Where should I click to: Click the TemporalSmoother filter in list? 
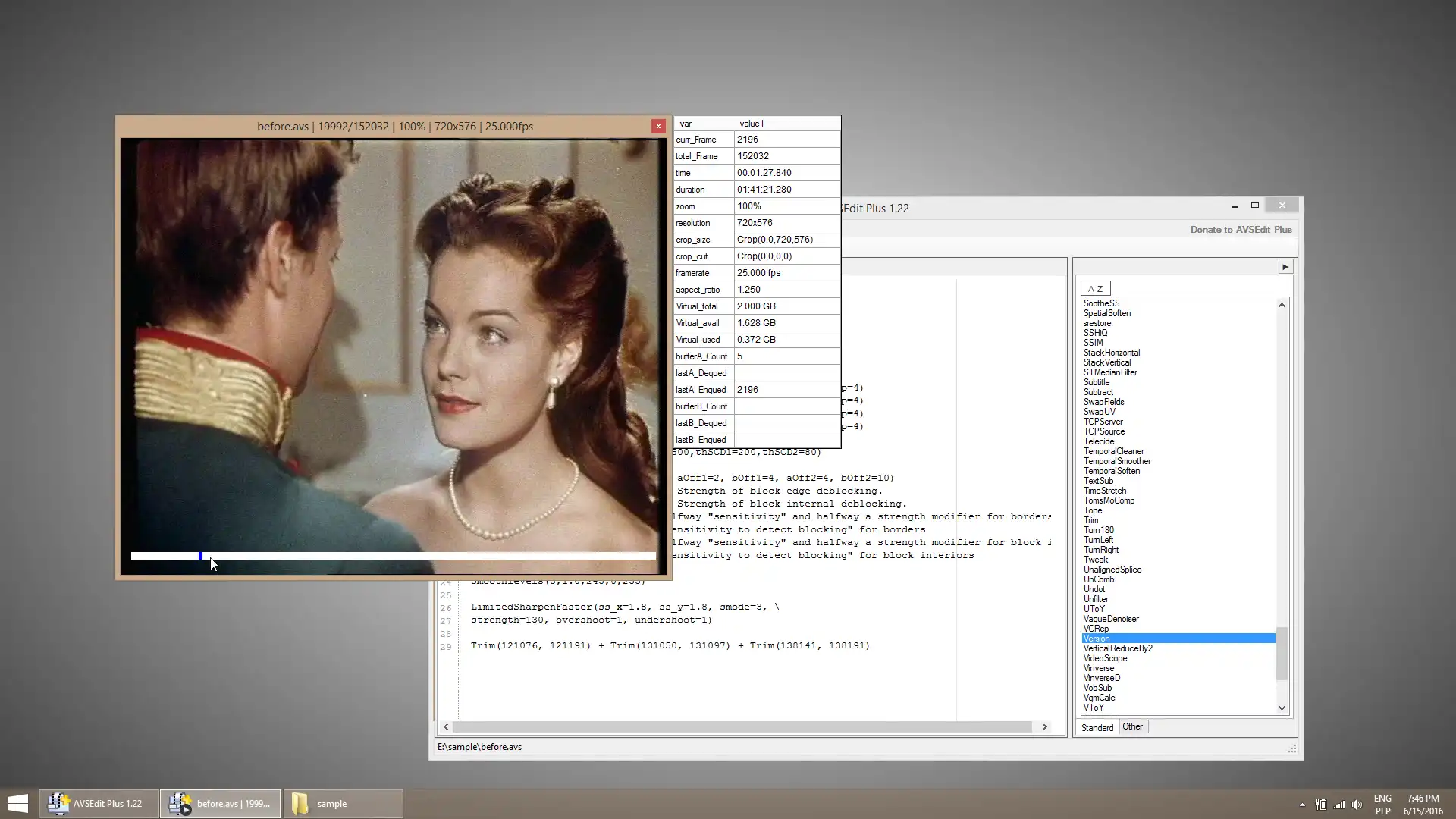1118,461
